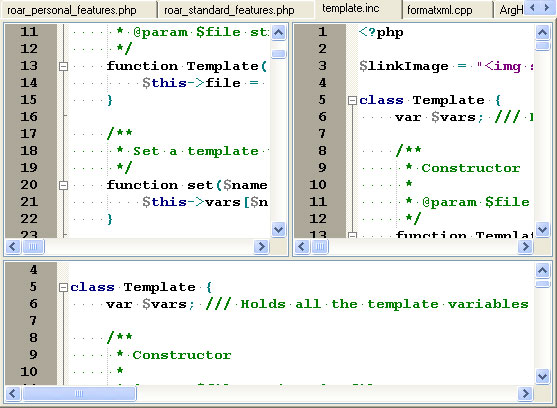This screenshot has height=408, width=557.
Task: Click scroll-left arrow in top-left pane
Action: [x=13, y=246]
